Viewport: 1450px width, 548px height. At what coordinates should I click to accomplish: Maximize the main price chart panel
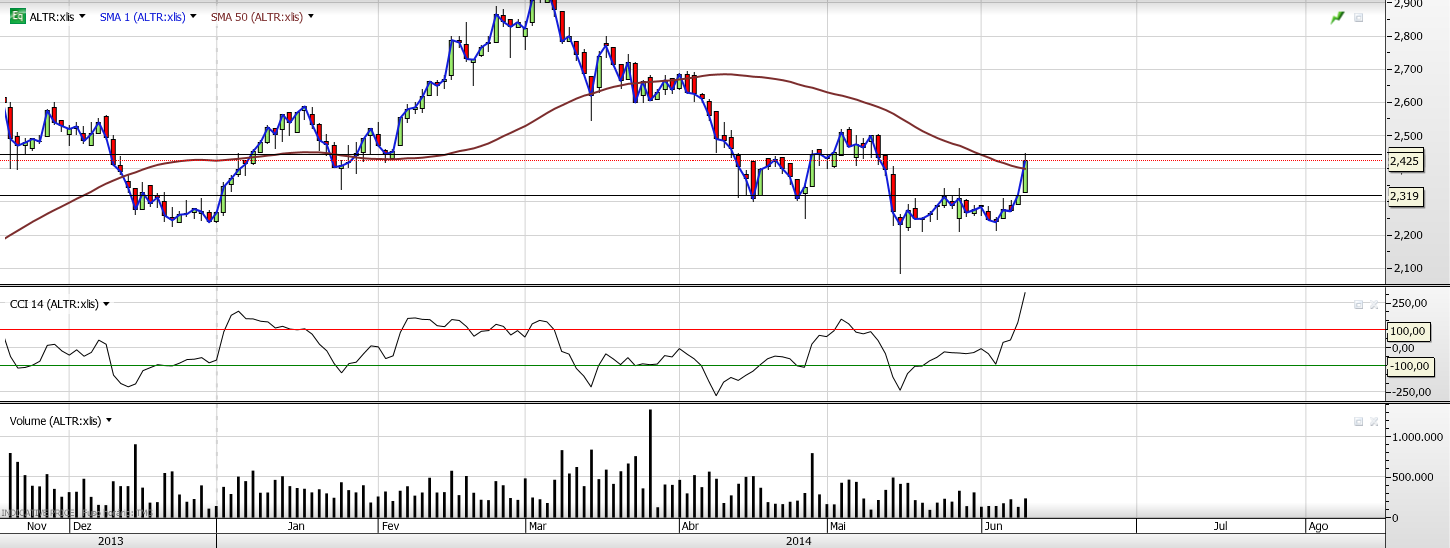click(x=1359, y=17)
